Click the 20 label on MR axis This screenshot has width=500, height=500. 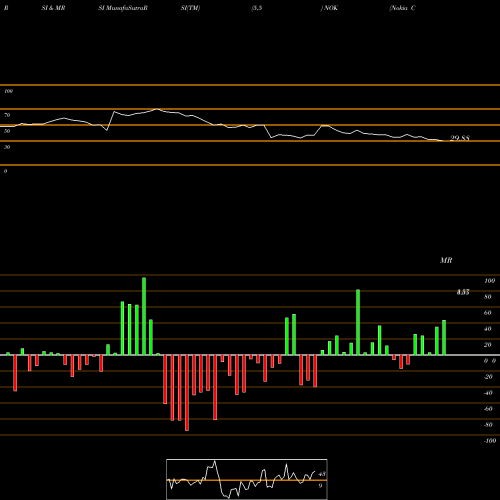click(488, 345)
